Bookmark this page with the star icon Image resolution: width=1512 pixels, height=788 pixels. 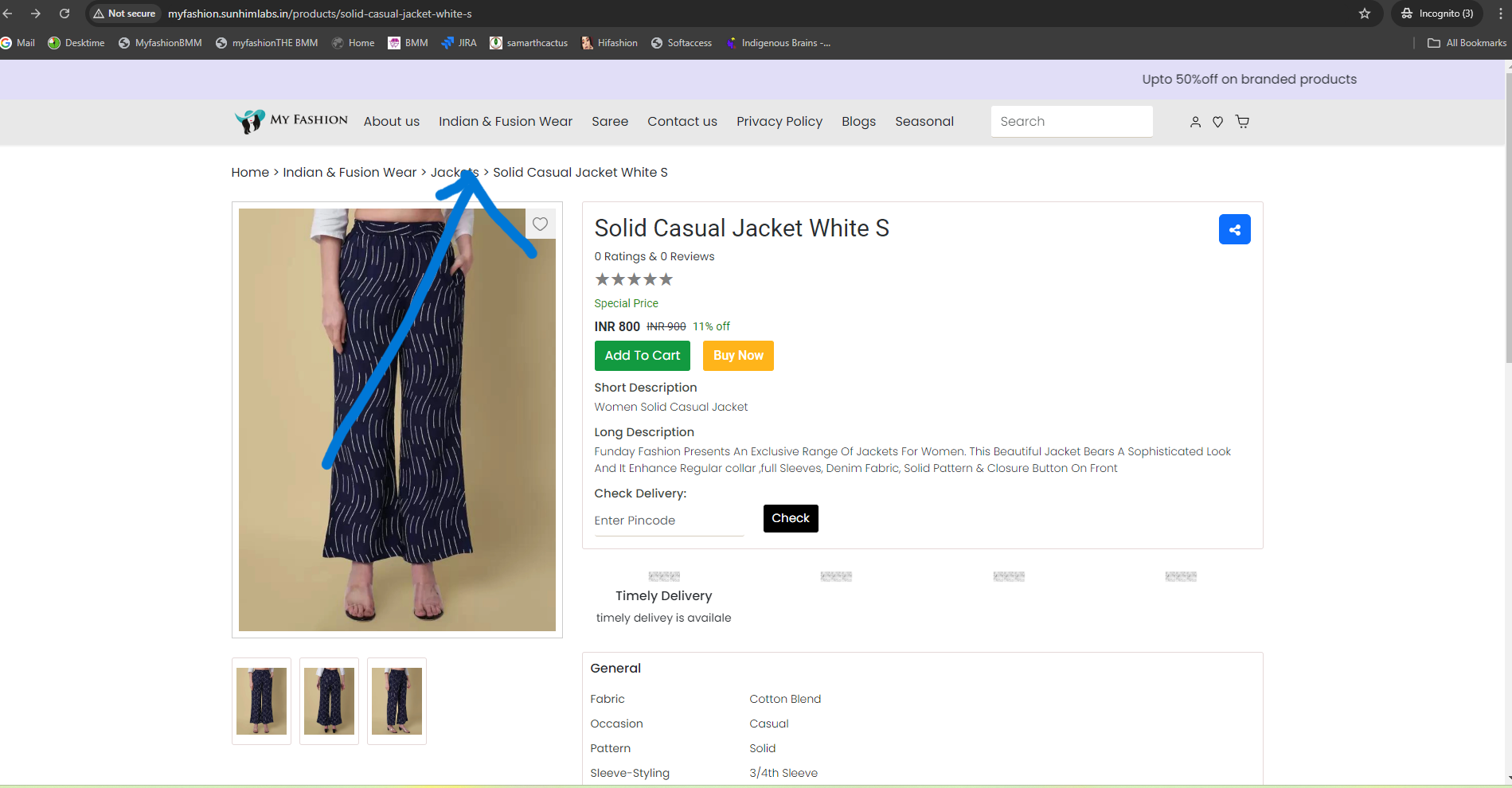tap(1365, 14)
